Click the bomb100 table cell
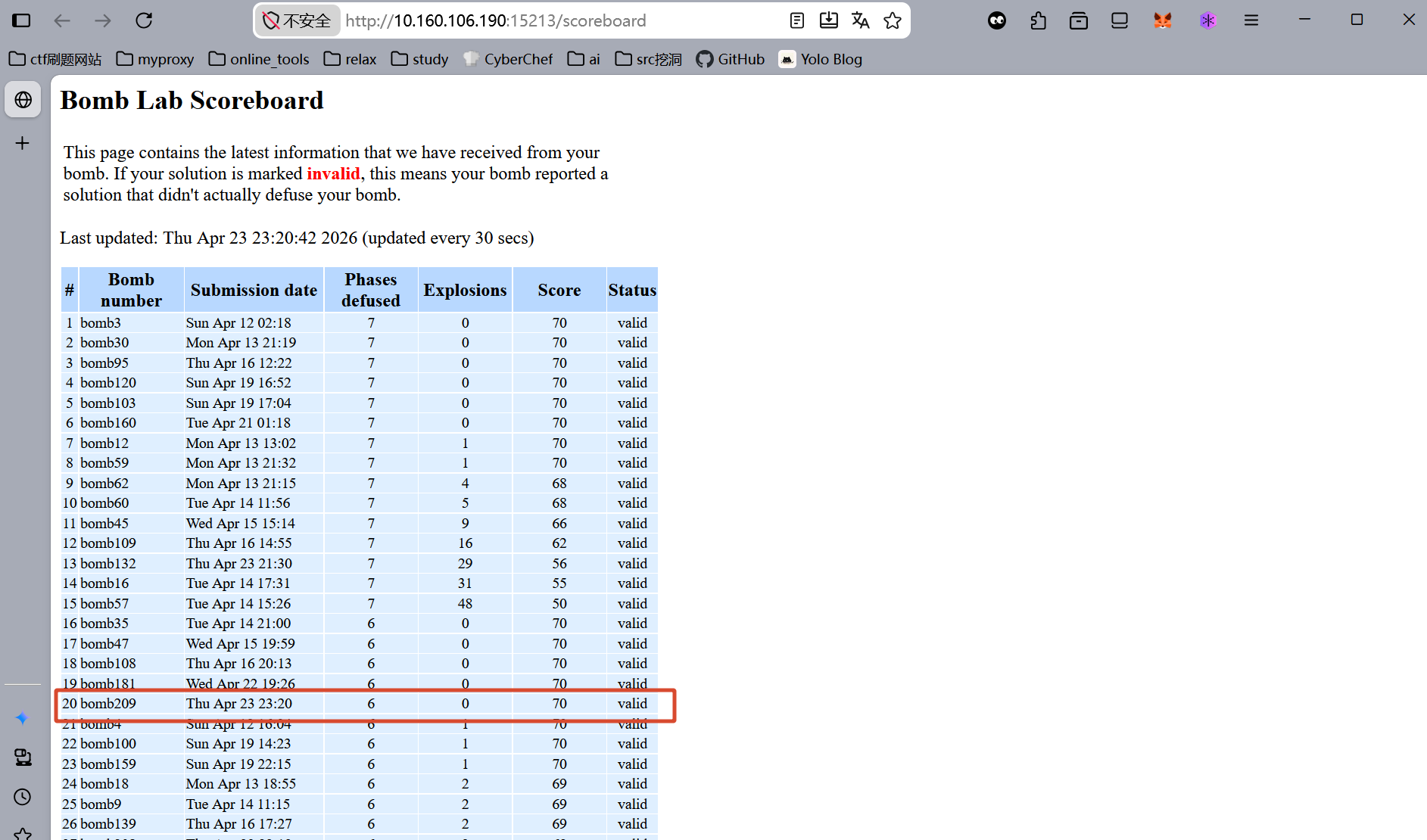Viewport: 1427px width, 840px height. pyautogui.click(x=131, y=744)
